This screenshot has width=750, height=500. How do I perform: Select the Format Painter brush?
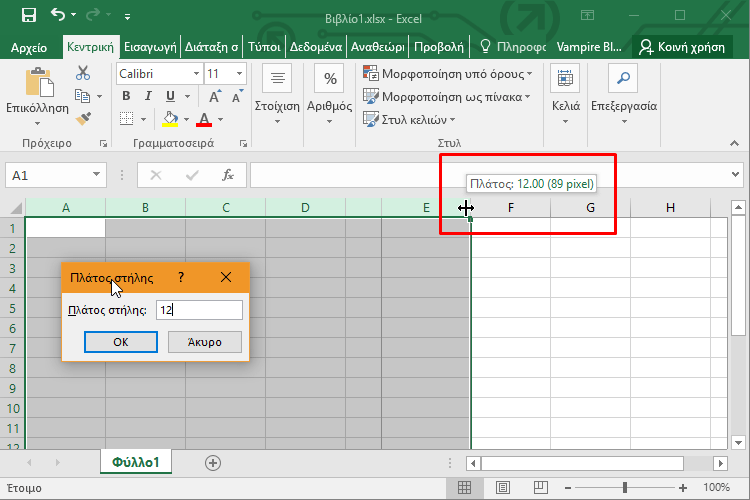pyautogui.click(x=83, y=119)
